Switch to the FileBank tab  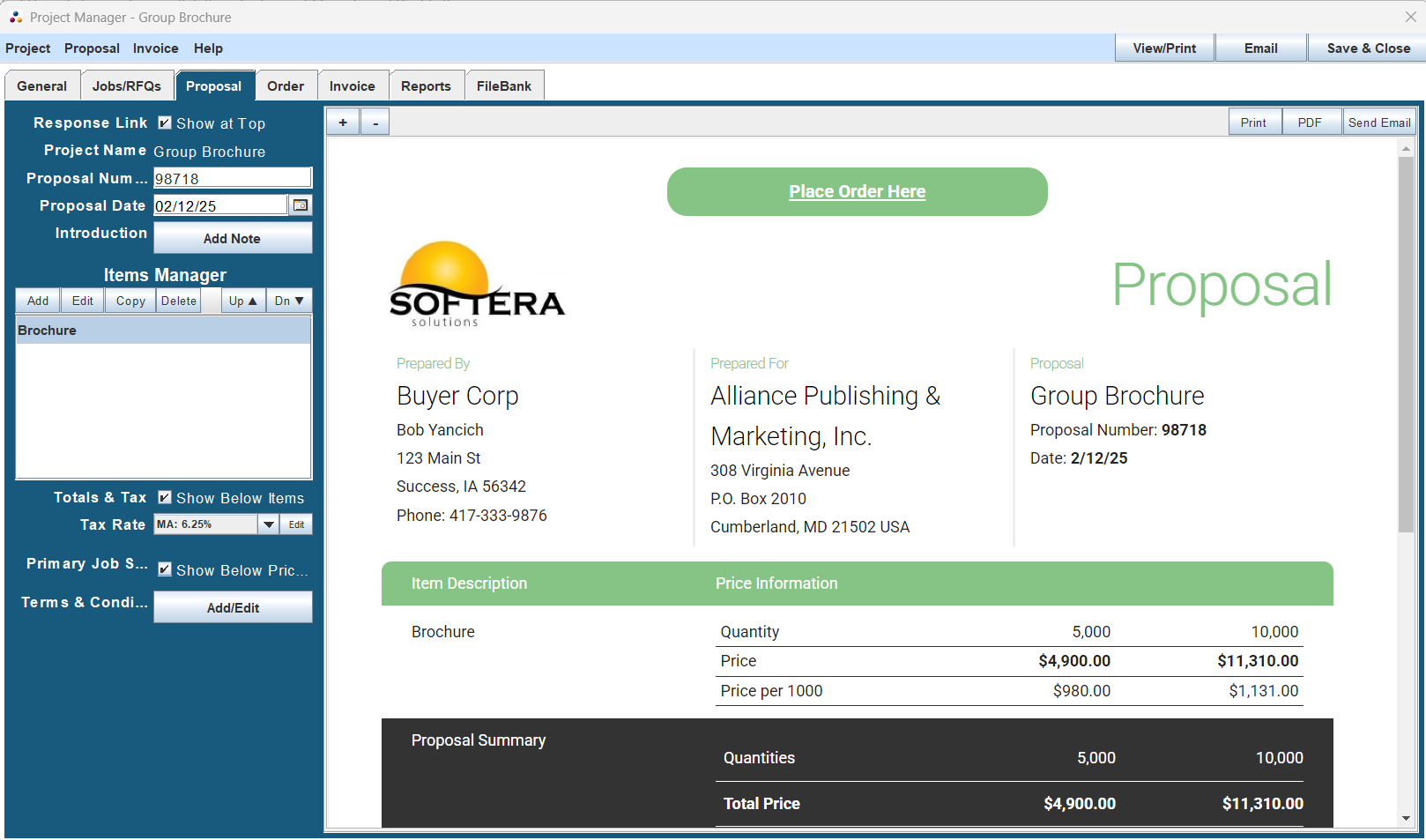coord(504,85)
